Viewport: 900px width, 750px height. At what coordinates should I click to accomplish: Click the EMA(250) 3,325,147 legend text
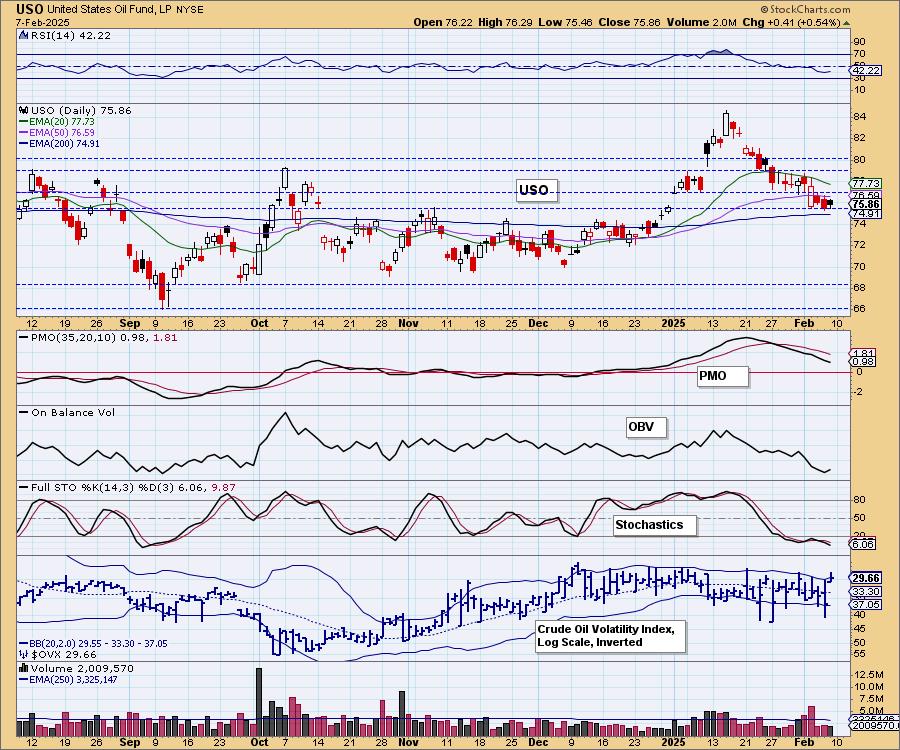(75, 679)
